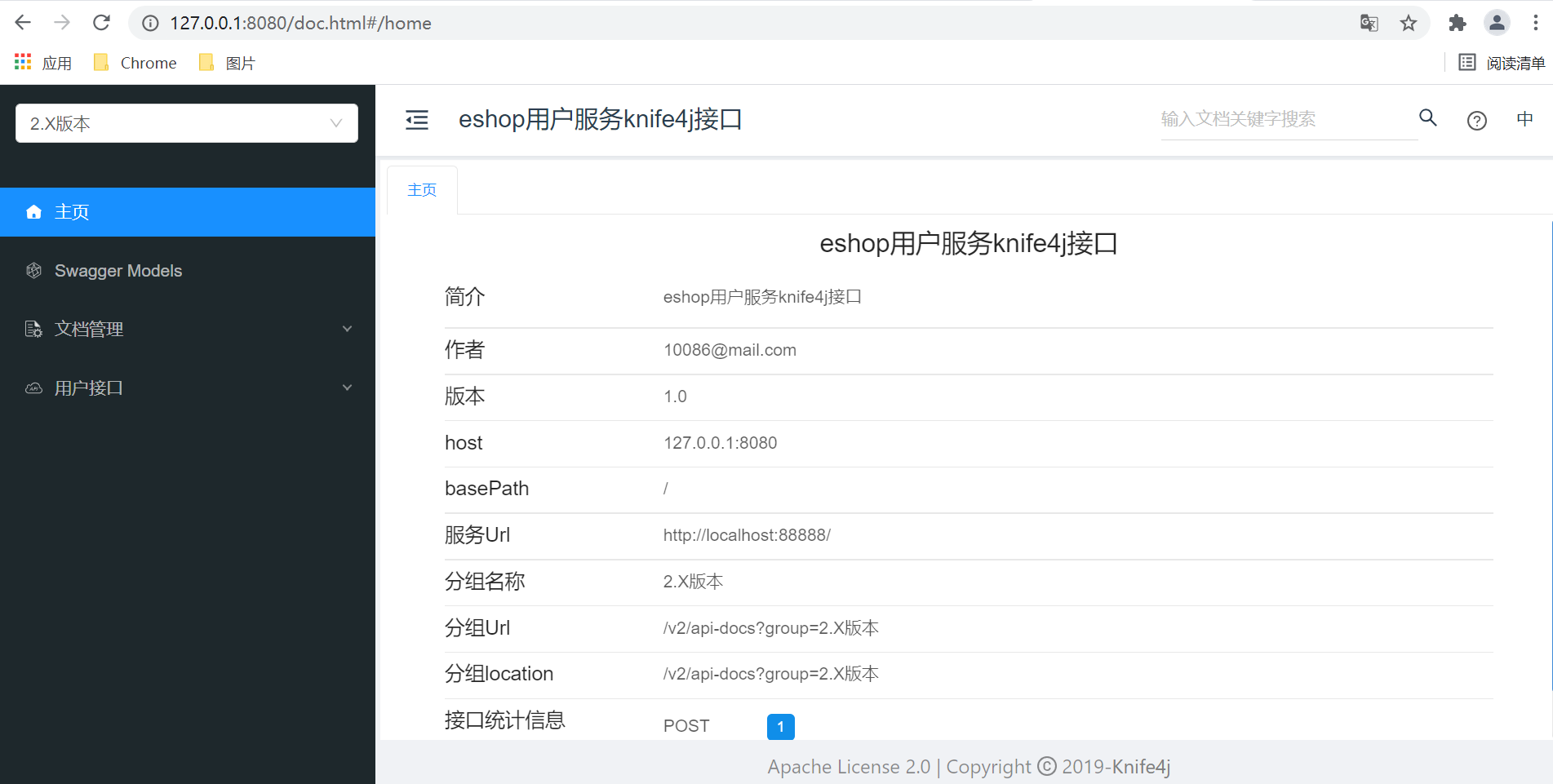
Task: Switch language with 中 button
Action: point(1524,119)
